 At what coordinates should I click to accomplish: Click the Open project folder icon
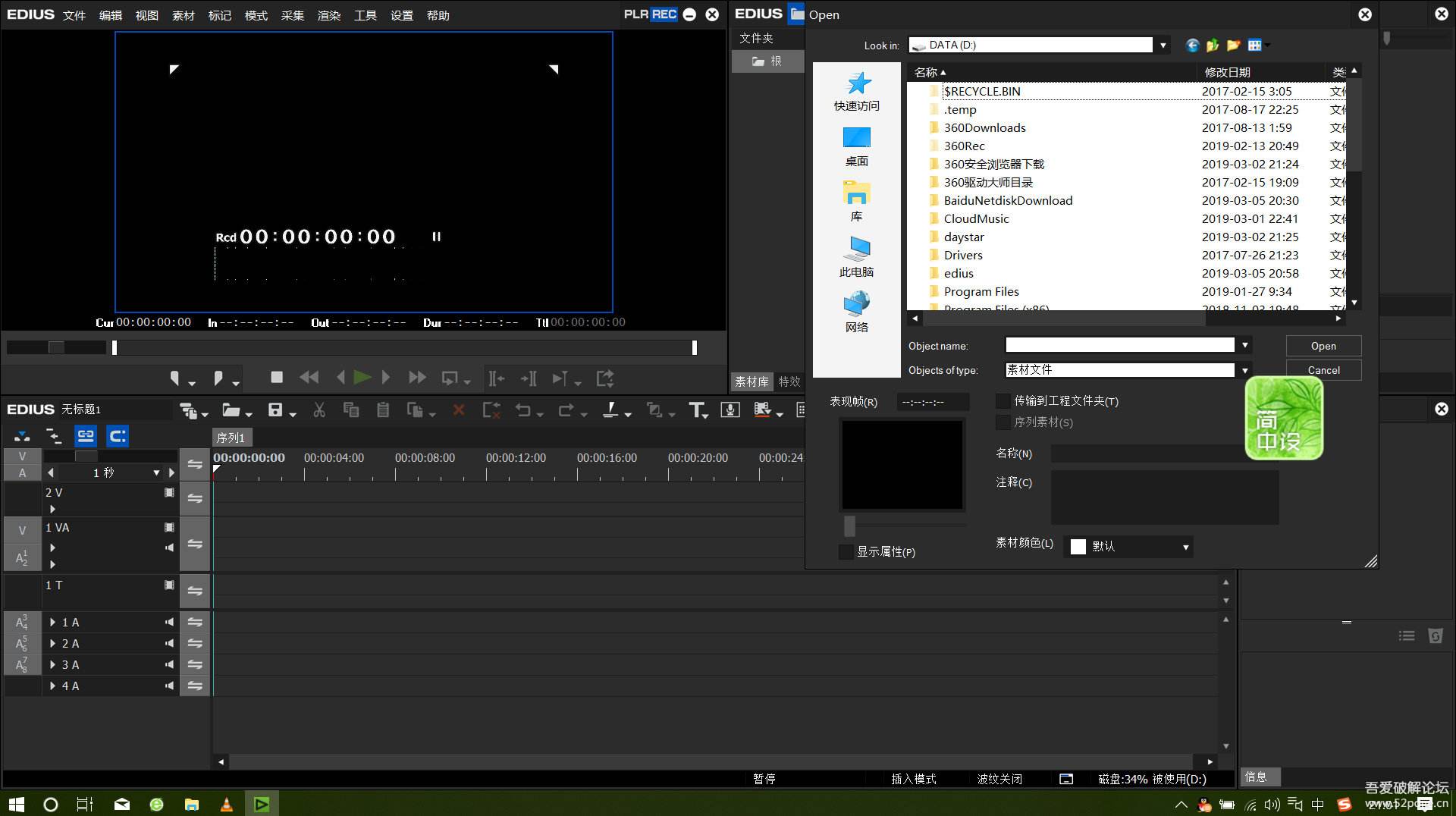click(x=231, y=410)
